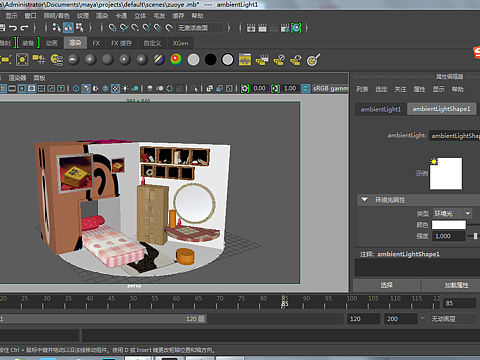
Task: Click the viewport exposure value 0.00
Action: (x=259, y=88)
